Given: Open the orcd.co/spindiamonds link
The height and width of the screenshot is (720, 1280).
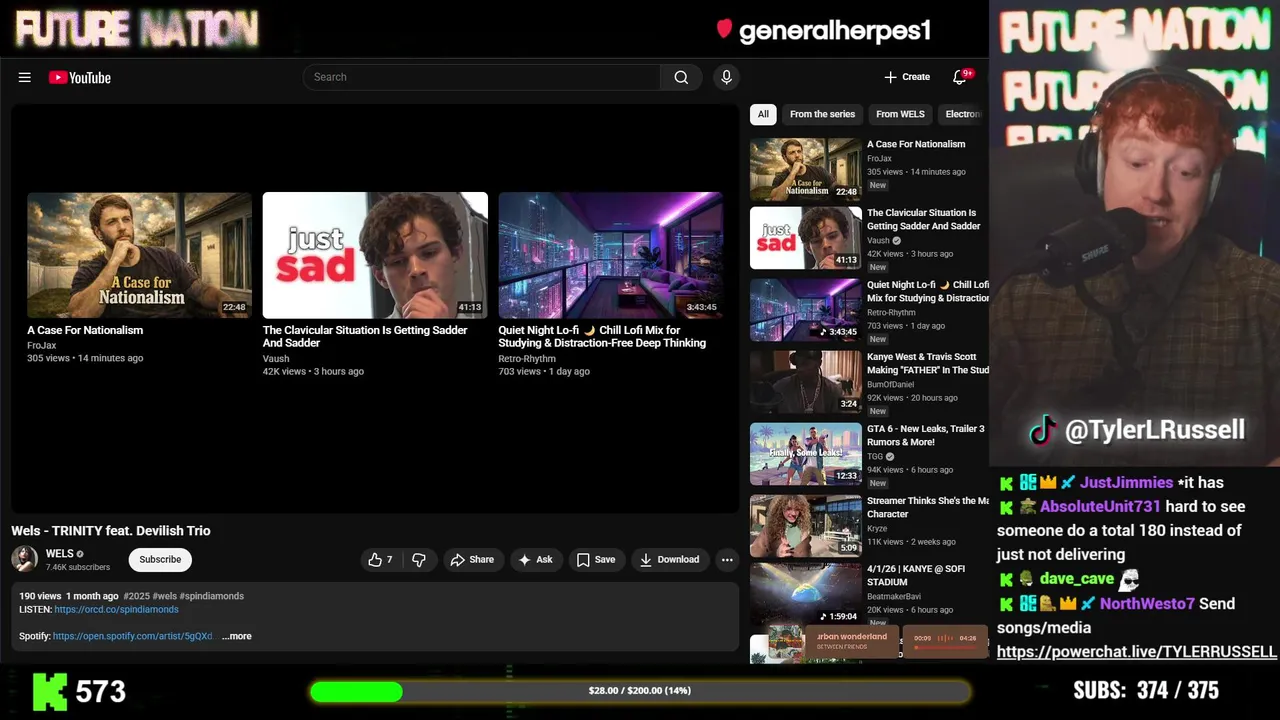Looking at the screenshot, I should [116, 609].
